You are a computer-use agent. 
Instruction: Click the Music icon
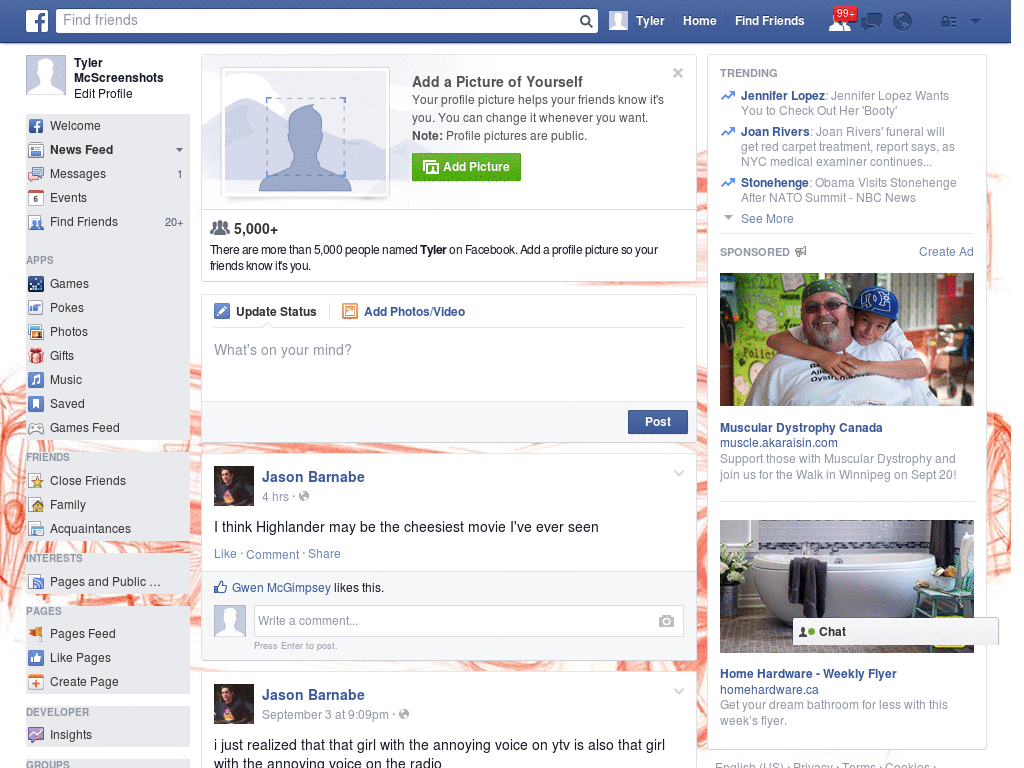click(36, 380)
